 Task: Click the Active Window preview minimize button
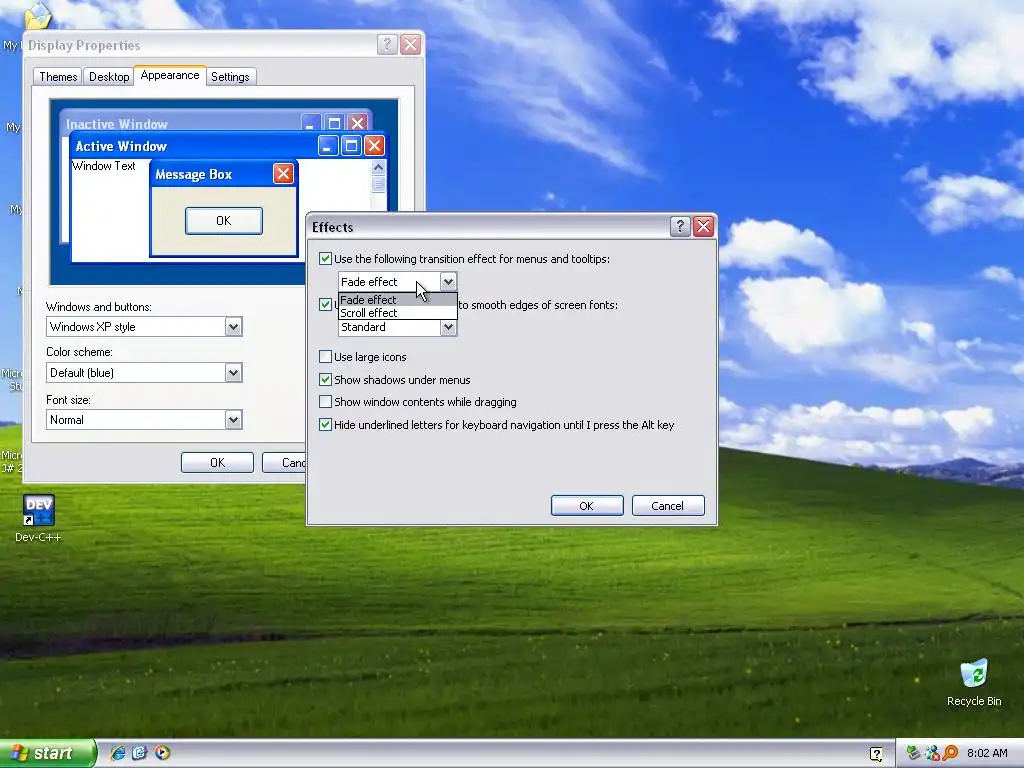[x=328, y=146]
